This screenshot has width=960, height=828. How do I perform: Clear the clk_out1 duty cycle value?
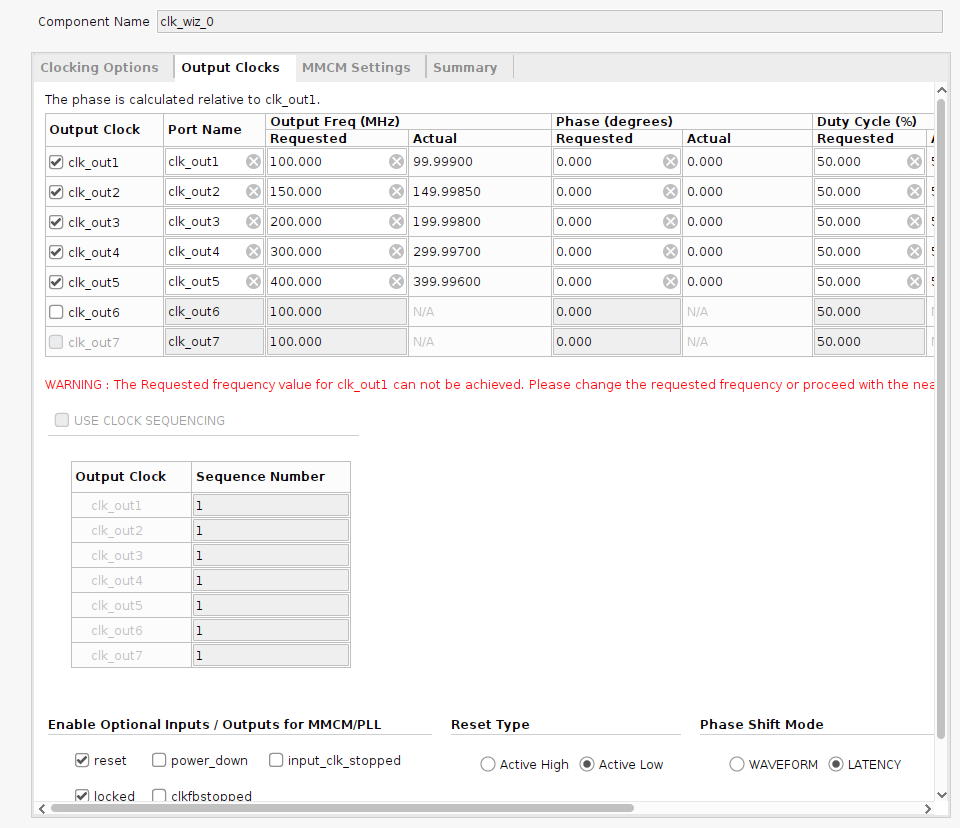pyautogui.click(x=912, y=161)
